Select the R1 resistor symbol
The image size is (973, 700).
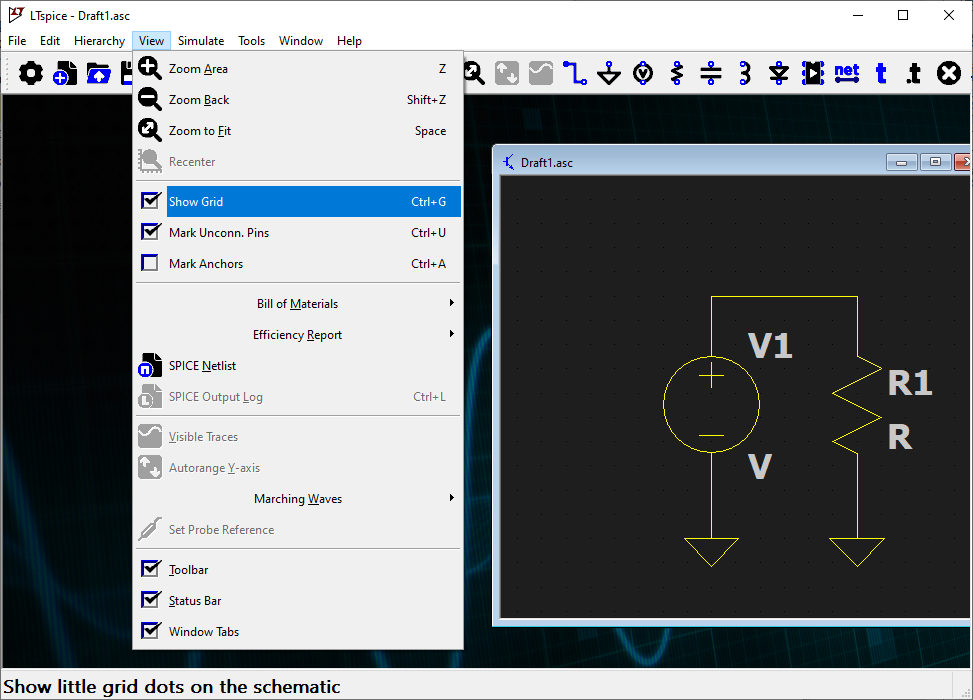857,405
